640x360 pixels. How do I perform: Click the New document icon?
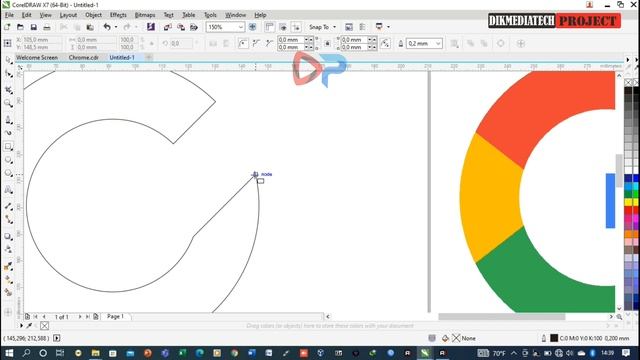[7, 27]
